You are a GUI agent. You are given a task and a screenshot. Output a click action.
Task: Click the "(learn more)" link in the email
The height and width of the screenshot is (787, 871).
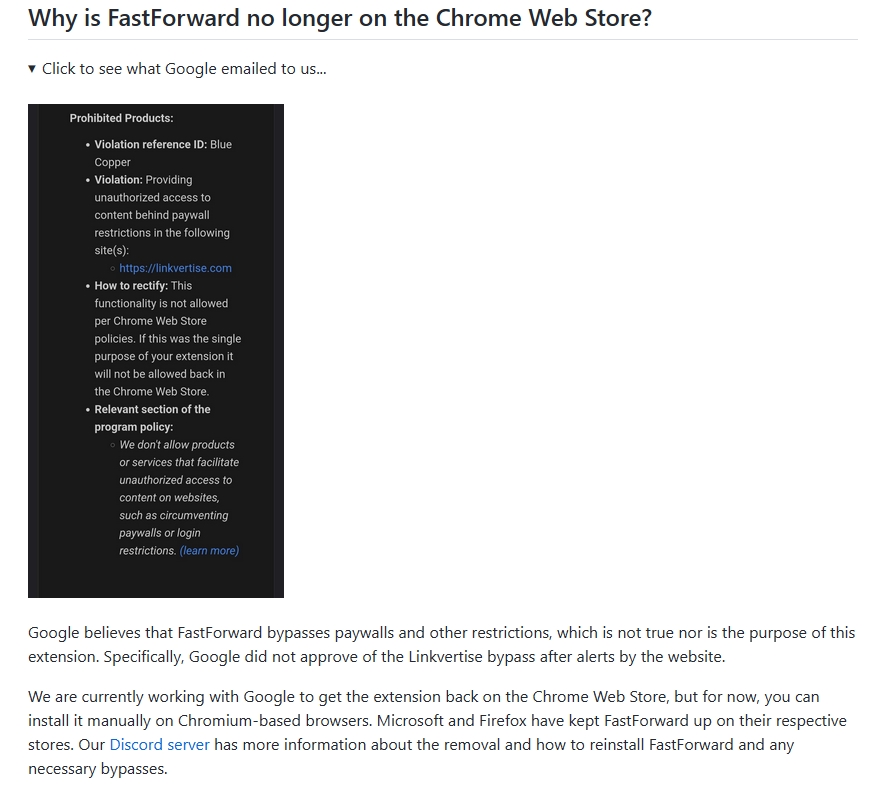(208, 550)
